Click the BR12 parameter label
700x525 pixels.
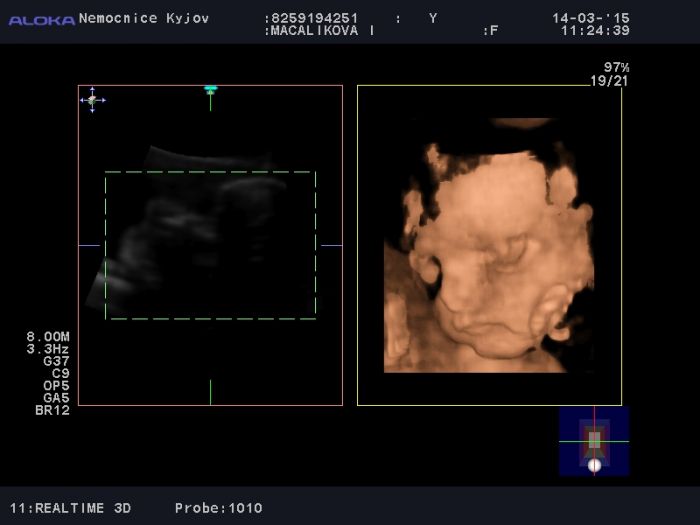tap(52, 409)
